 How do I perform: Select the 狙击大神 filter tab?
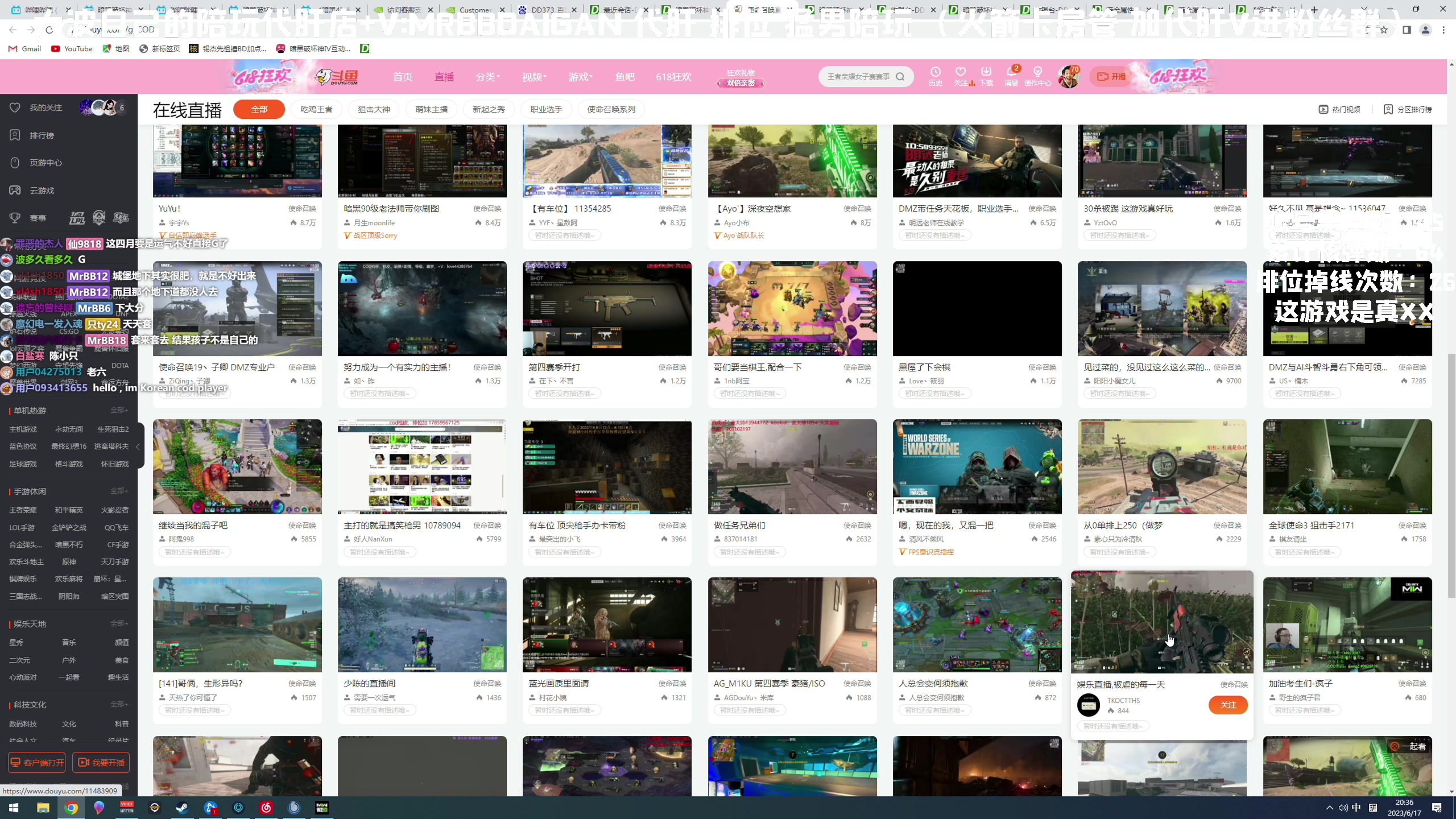(374, 109)
